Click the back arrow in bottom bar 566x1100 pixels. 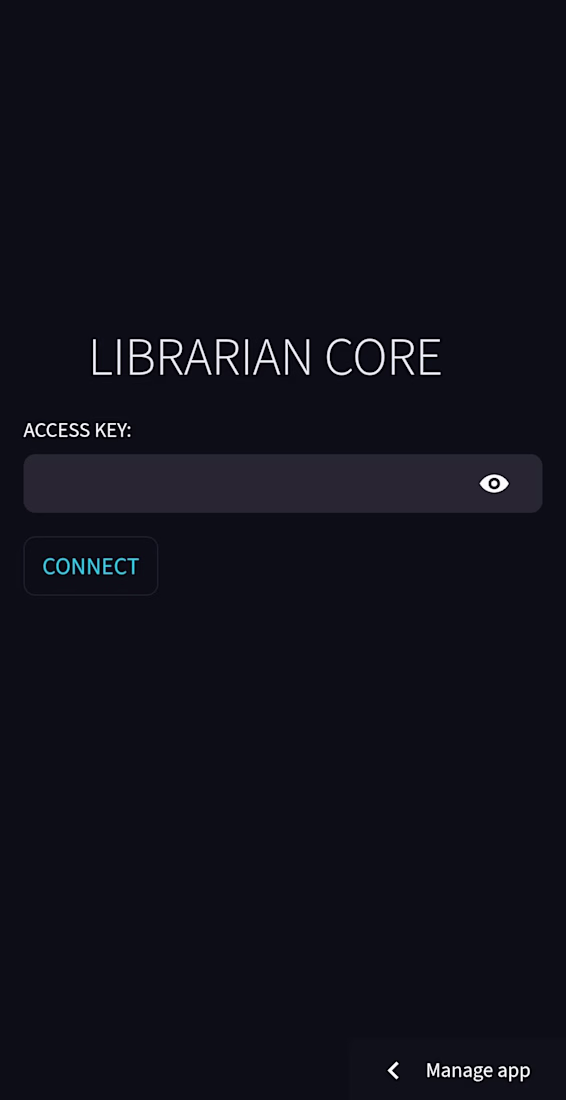coord(393,1070)
